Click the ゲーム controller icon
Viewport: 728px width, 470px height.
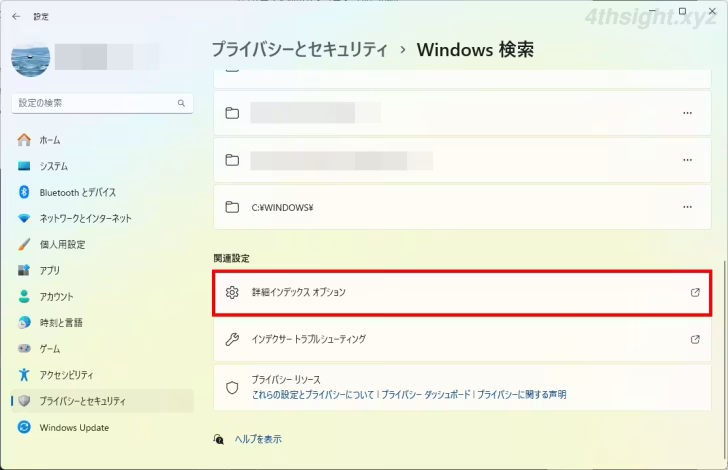pyautogui.click(x=24, y=348)
